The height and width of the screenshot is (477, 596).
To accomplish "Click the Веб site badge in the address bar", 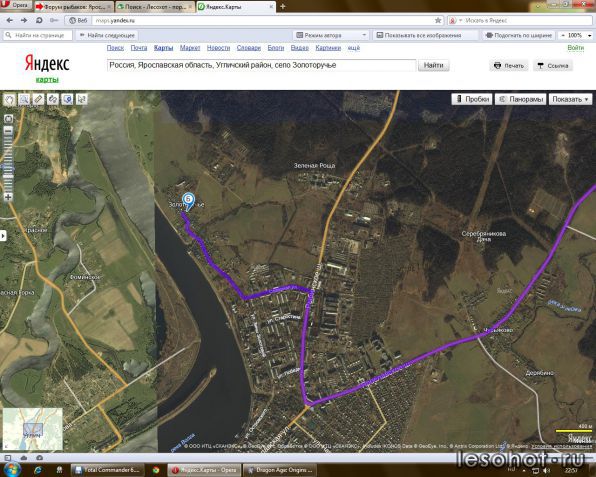I will pos(78,21).
